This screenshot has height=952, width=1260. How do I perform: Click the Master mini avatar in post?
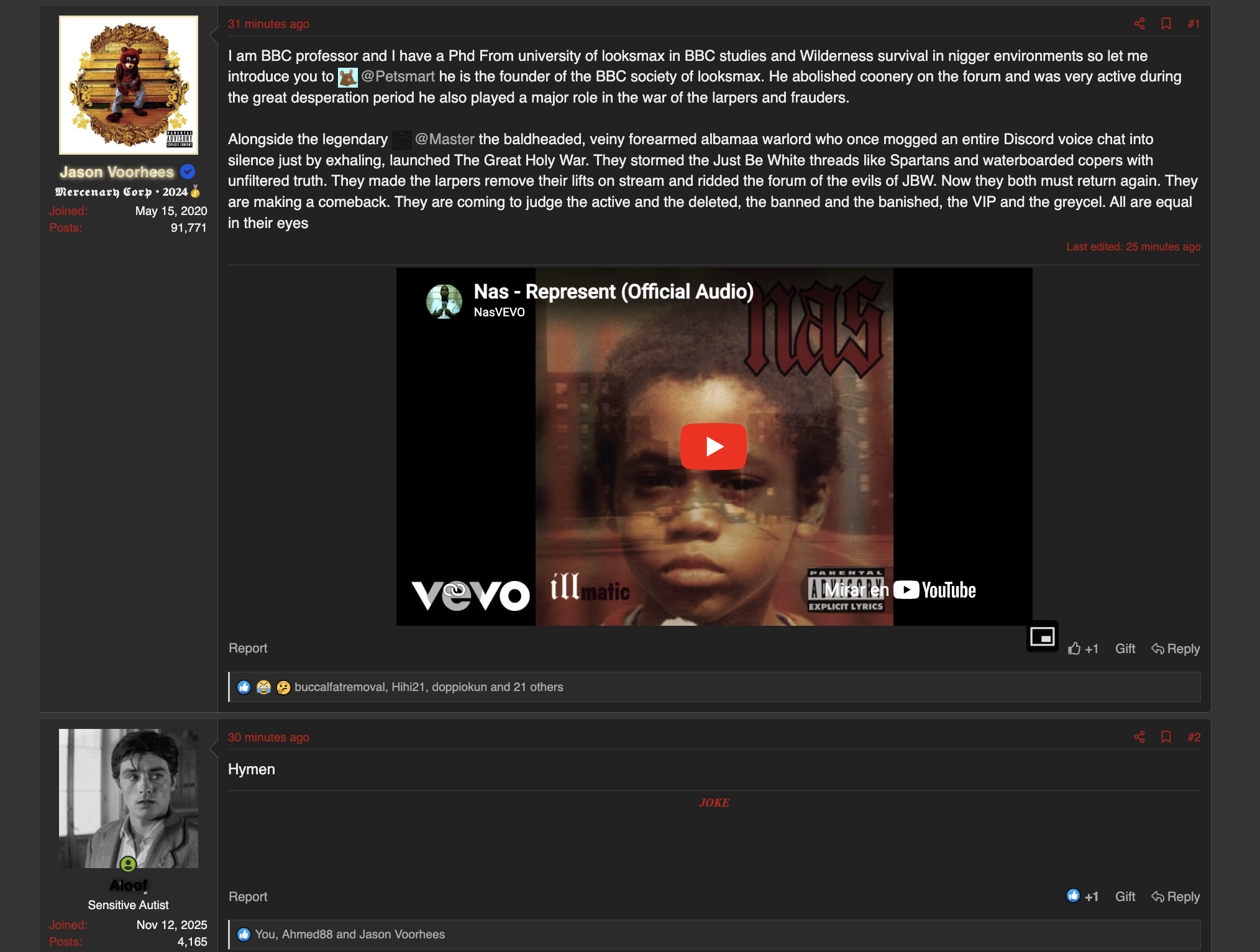pos(401,140)
